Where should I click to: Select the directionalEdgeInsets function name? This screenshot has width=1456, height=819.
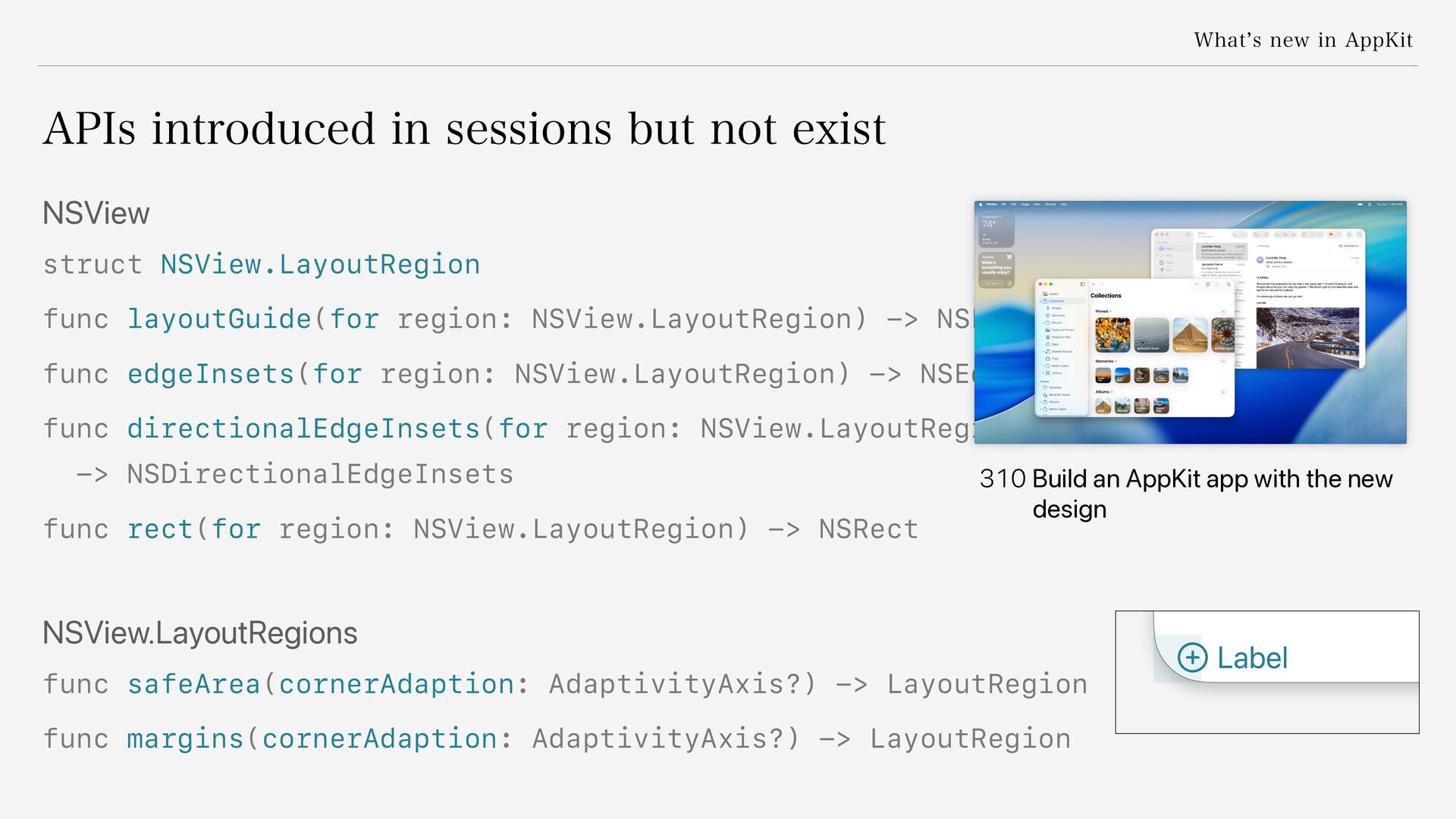303,428
